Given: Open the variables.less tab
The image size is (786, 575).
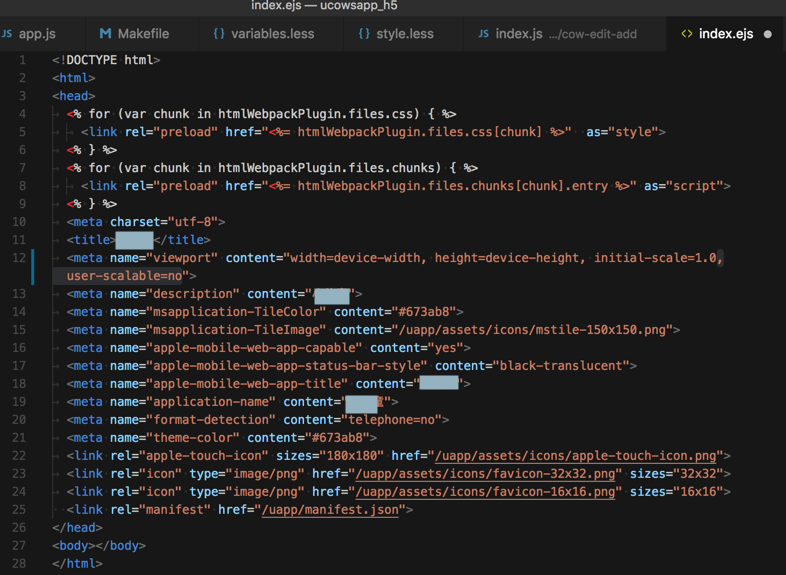Looking at the screenshot, I should [272, 34].
